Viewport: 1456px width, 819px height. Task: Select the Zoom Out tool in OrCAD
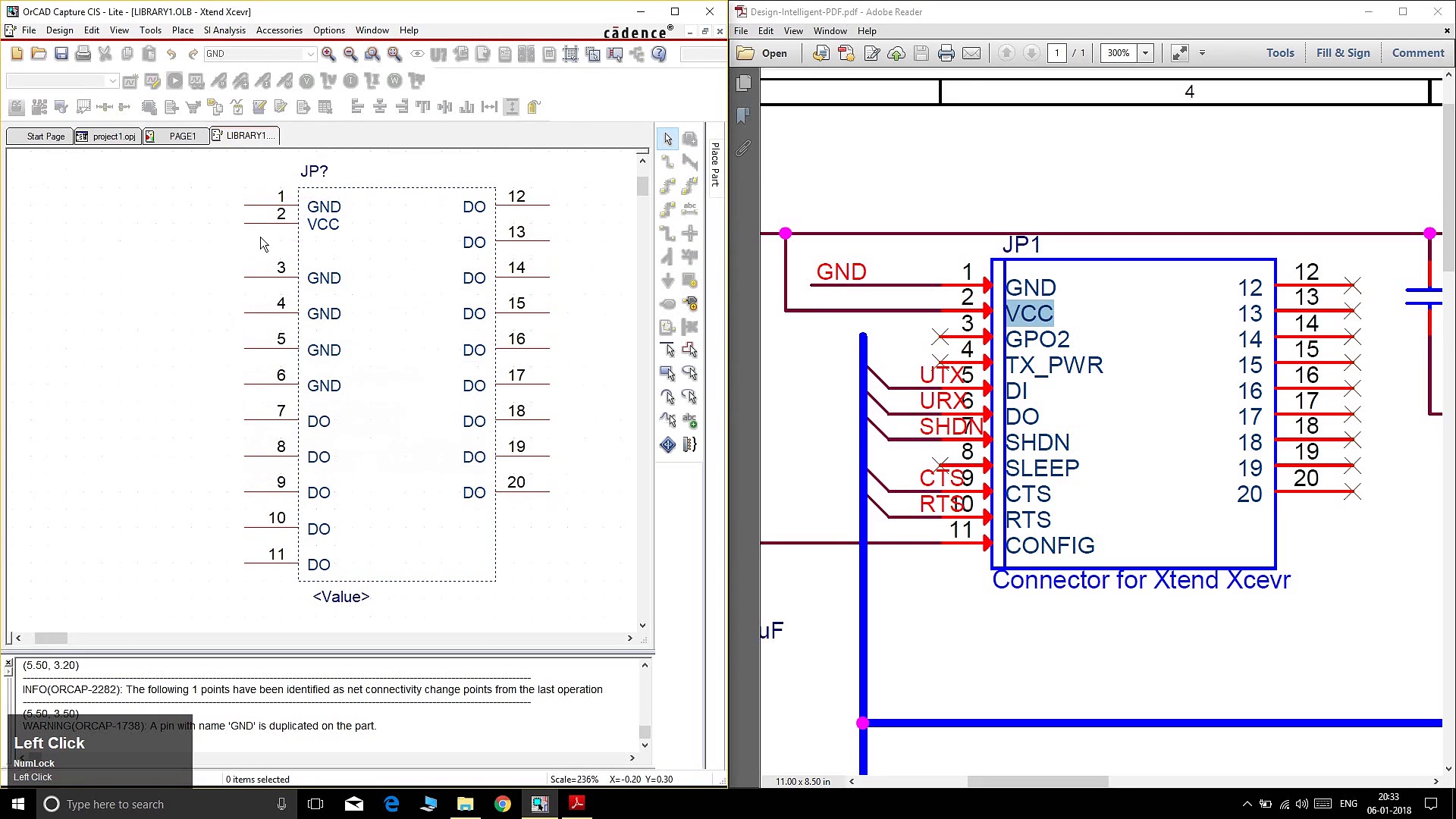[350, 54]
